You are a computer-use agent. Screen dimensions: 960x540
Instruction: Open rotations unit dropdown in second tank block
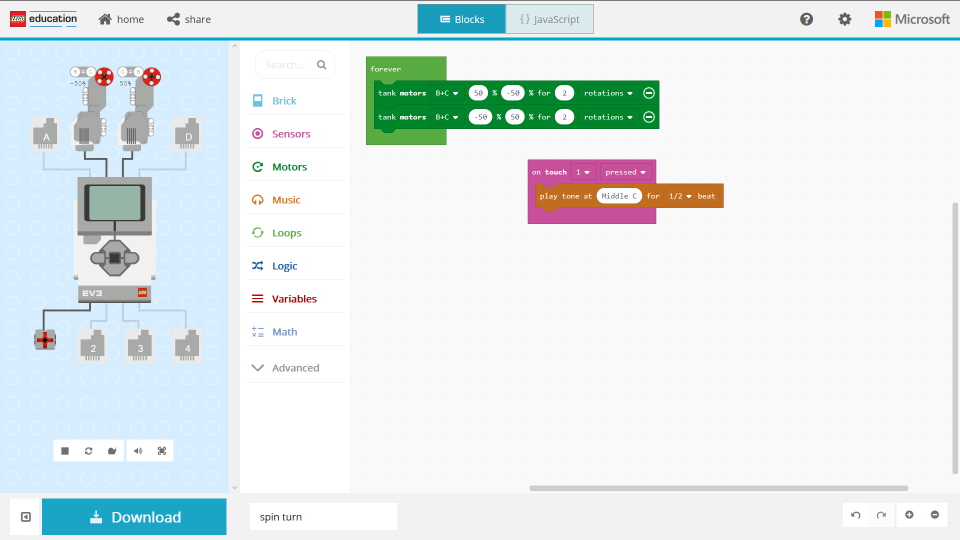click(x=608, y=117)
